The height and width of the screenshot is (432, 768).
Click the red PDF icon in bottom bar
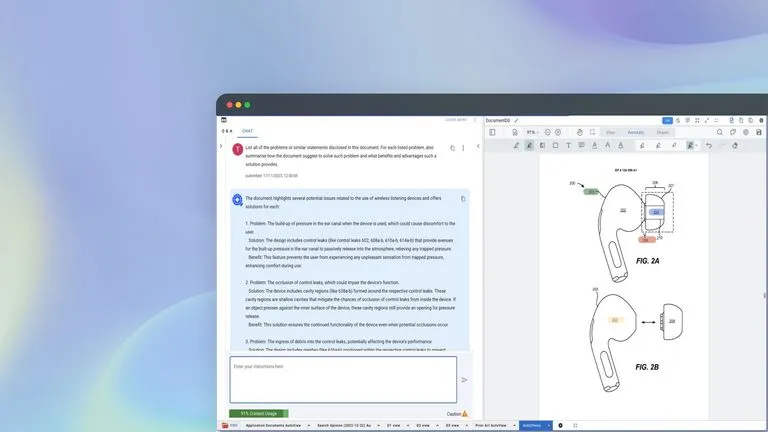(x=225, y=426)
